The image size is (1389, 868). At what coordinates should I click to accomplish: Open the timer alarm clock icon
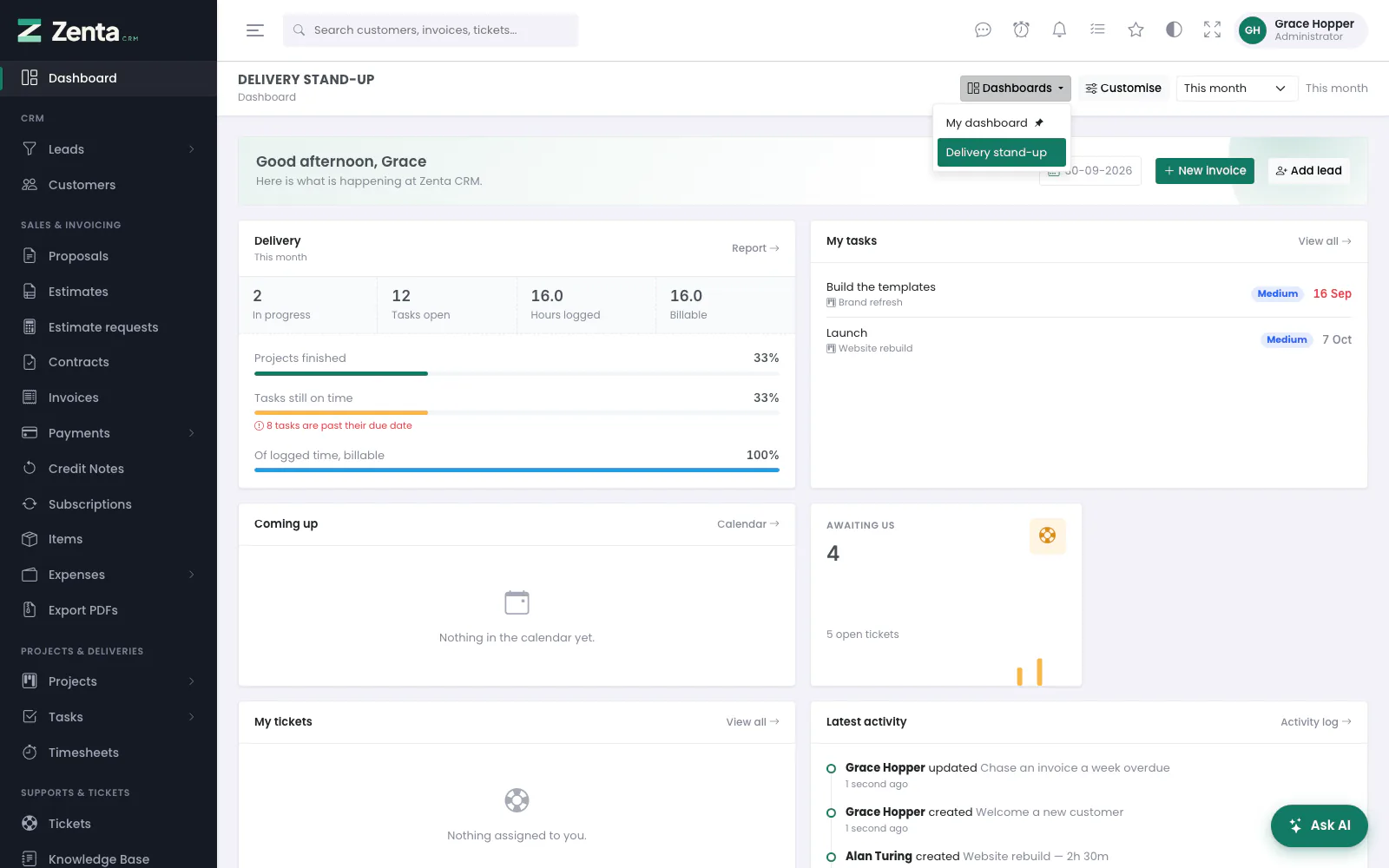click(1021, 30)
